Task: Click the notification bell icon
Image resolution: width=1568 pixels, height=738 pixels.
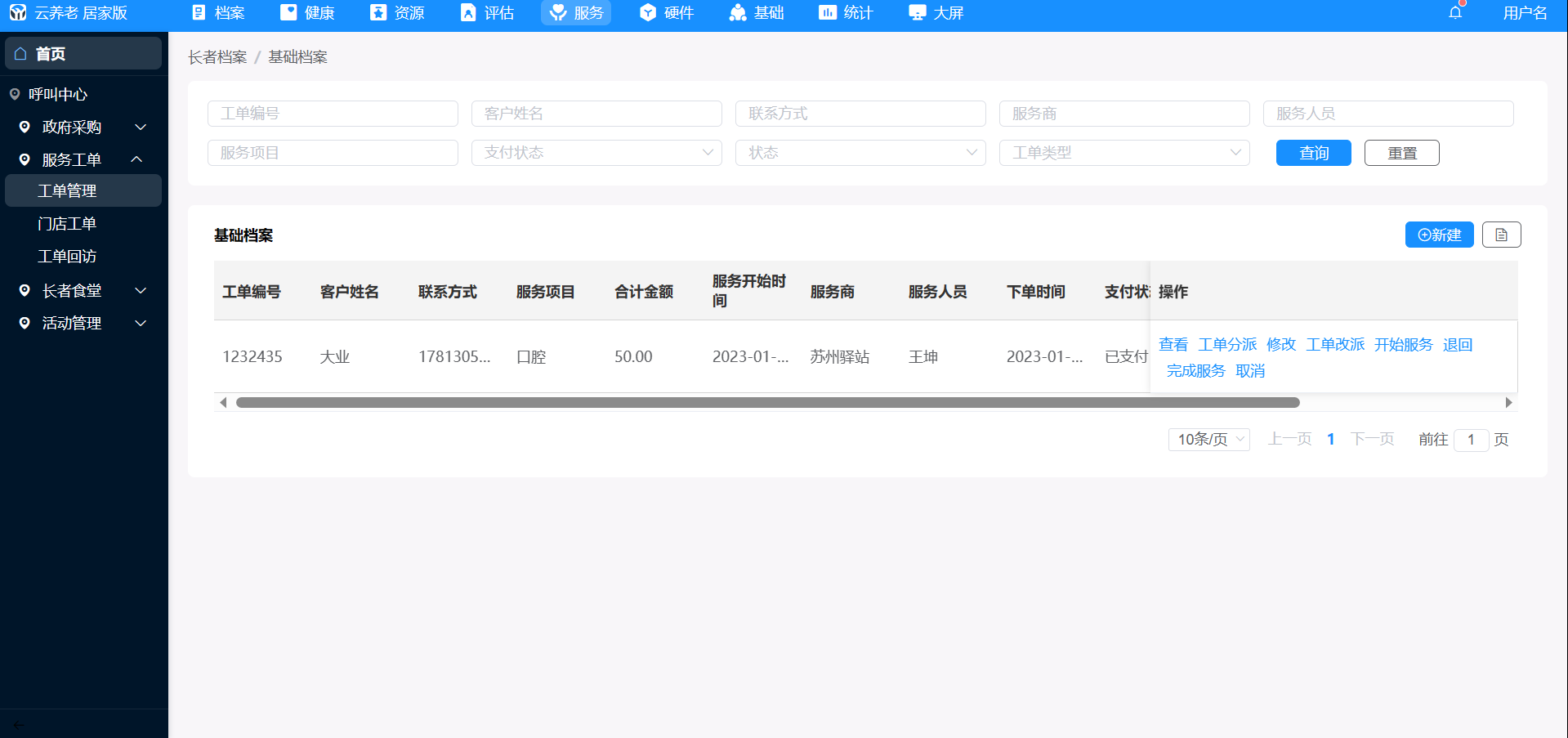Action: pos(1455,12)
